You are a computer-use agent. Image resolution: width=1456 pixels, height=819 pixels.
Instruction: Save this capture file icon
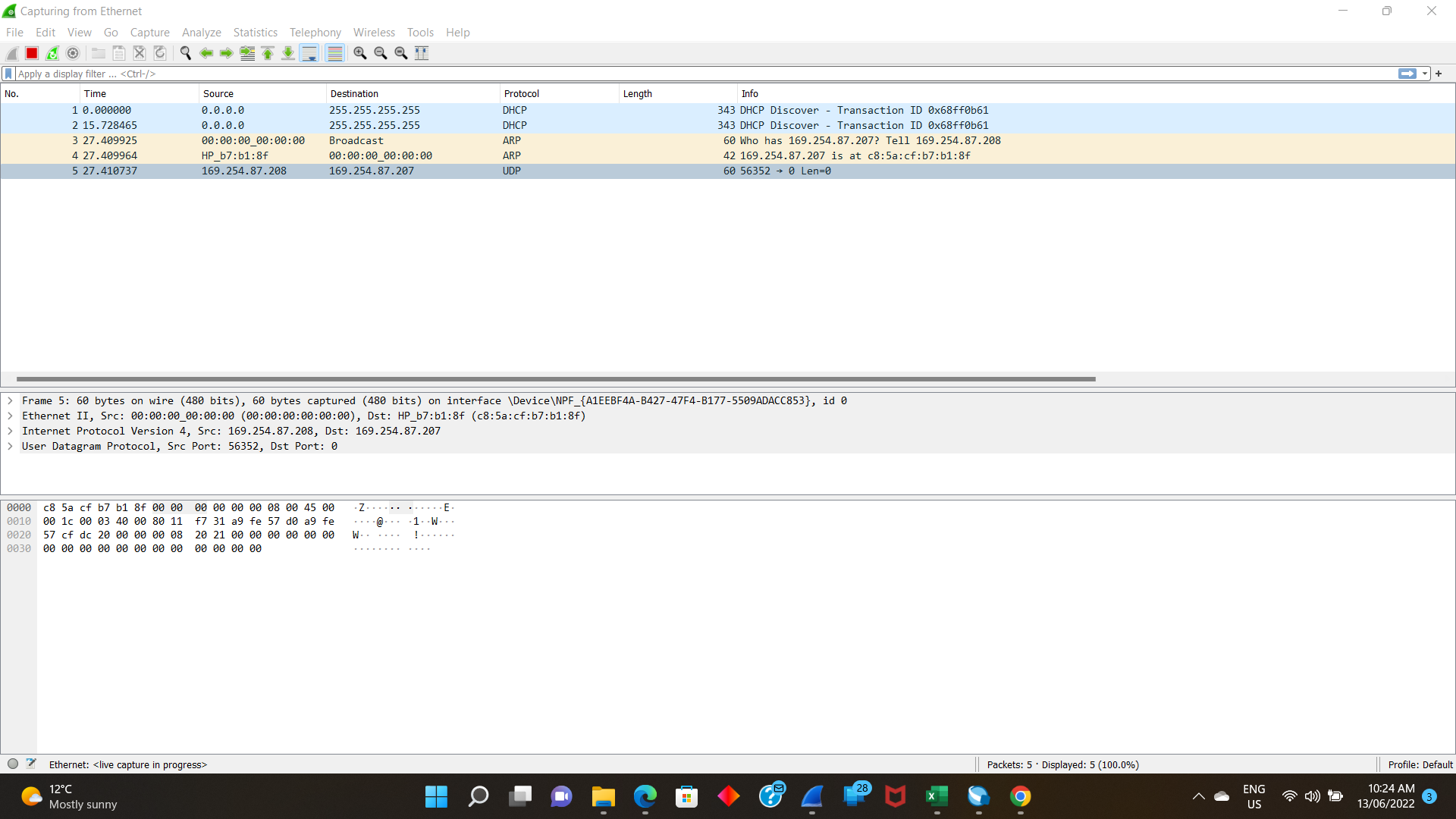[119, 53]
